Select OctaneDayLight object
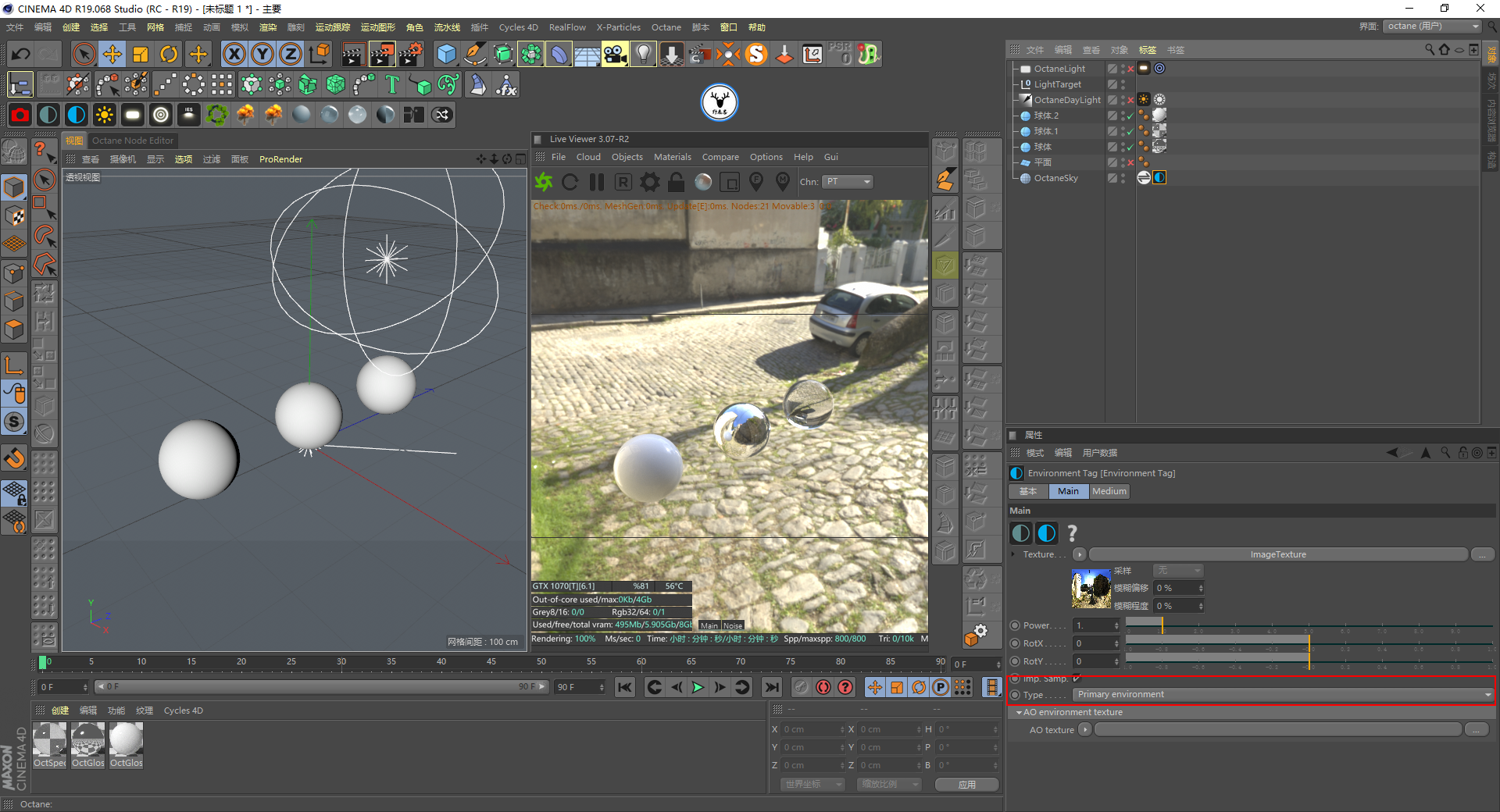Image resolution: width=1500 pixels, height=812 pixels. (1067, 100)
